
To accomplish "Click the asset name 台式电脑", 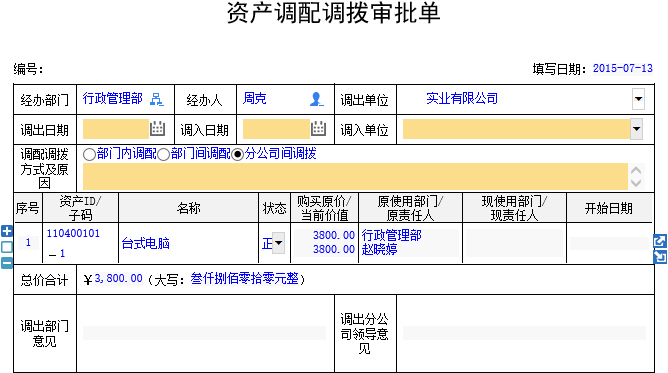I will (x=146, y=243).
